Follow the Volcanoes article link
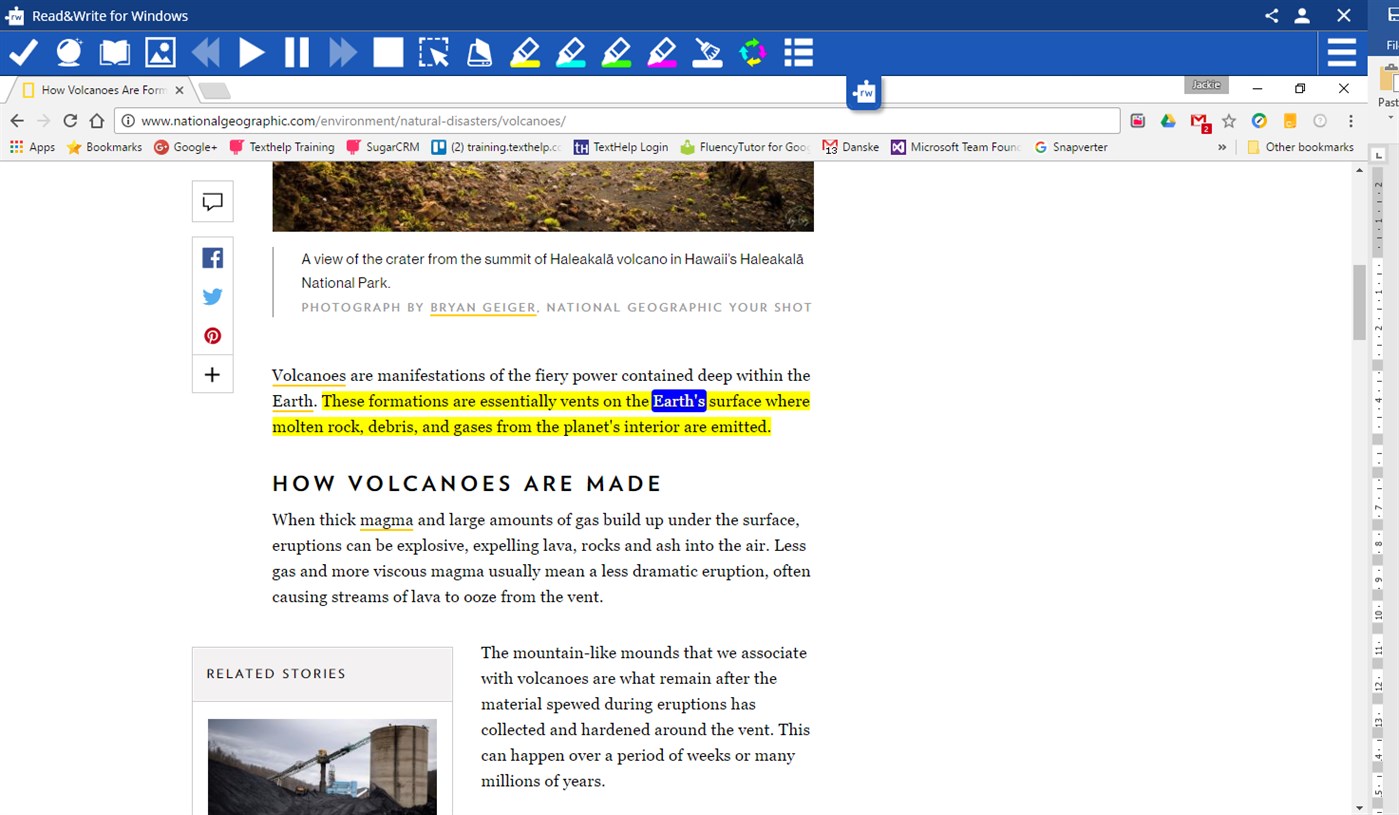Image resolution: width=1399 pixels, height=815 pixels. pos(308,375)
